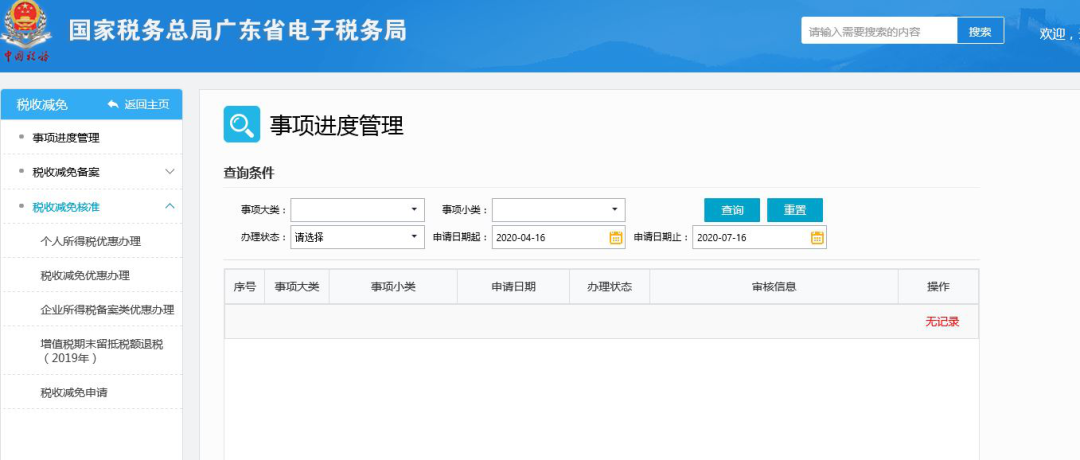Open 个人所得税优惠办理 submenu item
Screen dimensions: 1080x460
click(x=91, y=241)
